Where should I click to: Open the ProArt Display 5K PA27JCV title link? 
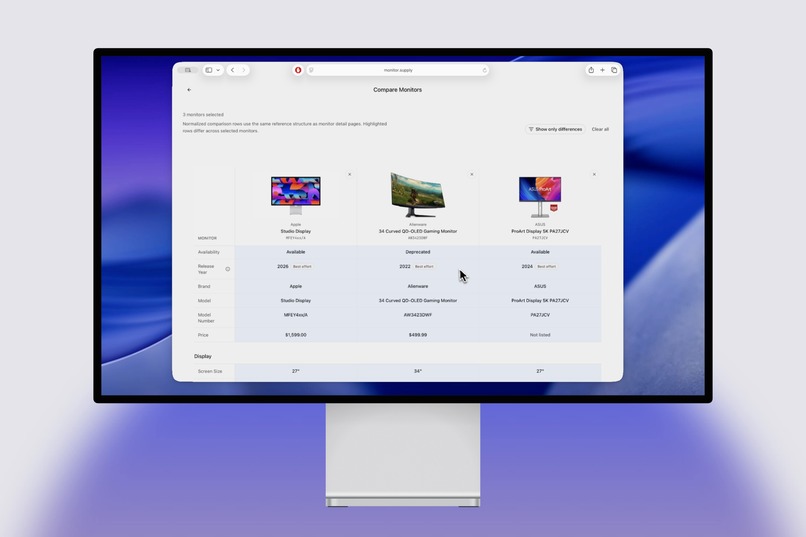point(540,231)
